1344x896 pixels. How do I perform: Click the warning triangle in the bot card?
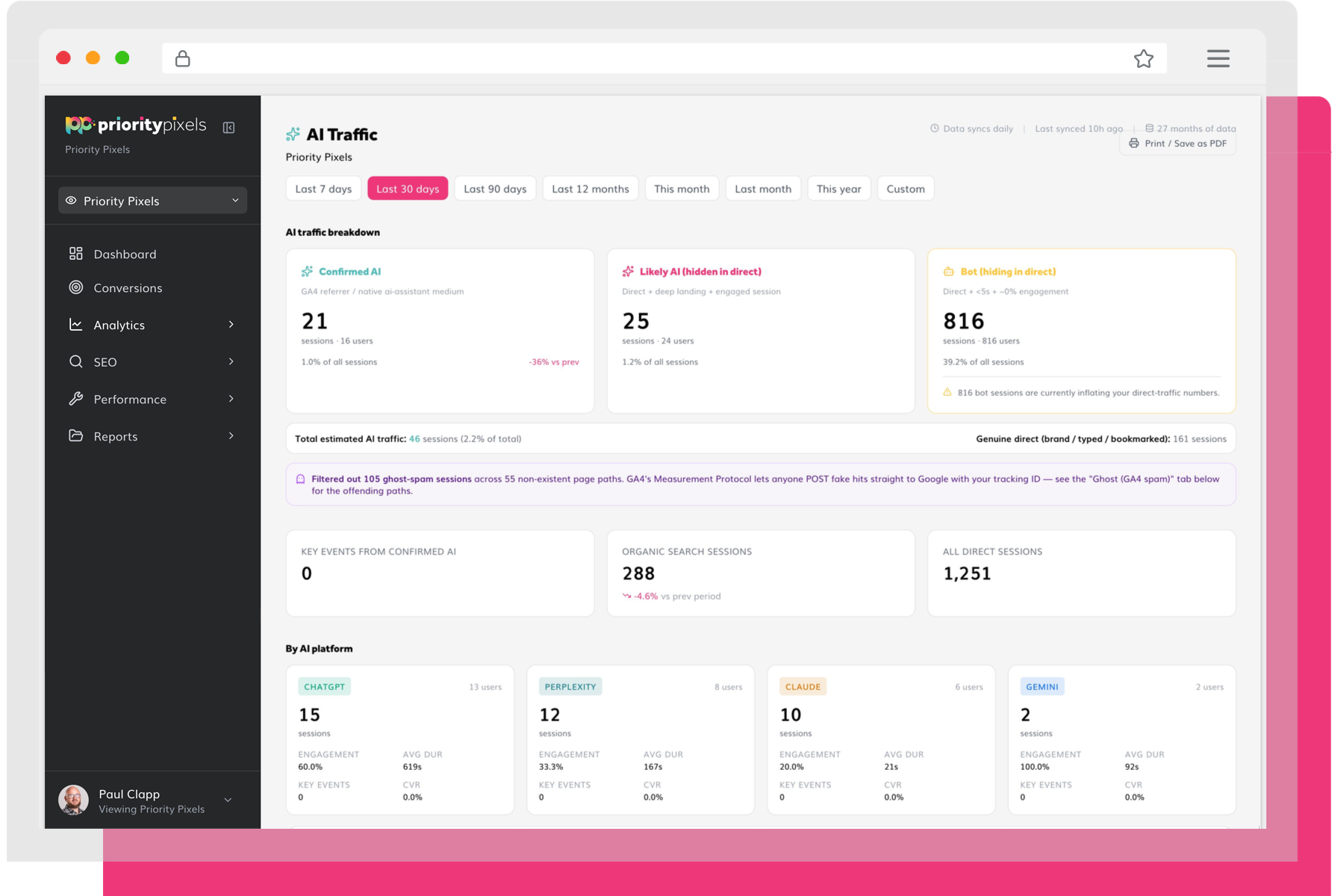tap(948, 392)
